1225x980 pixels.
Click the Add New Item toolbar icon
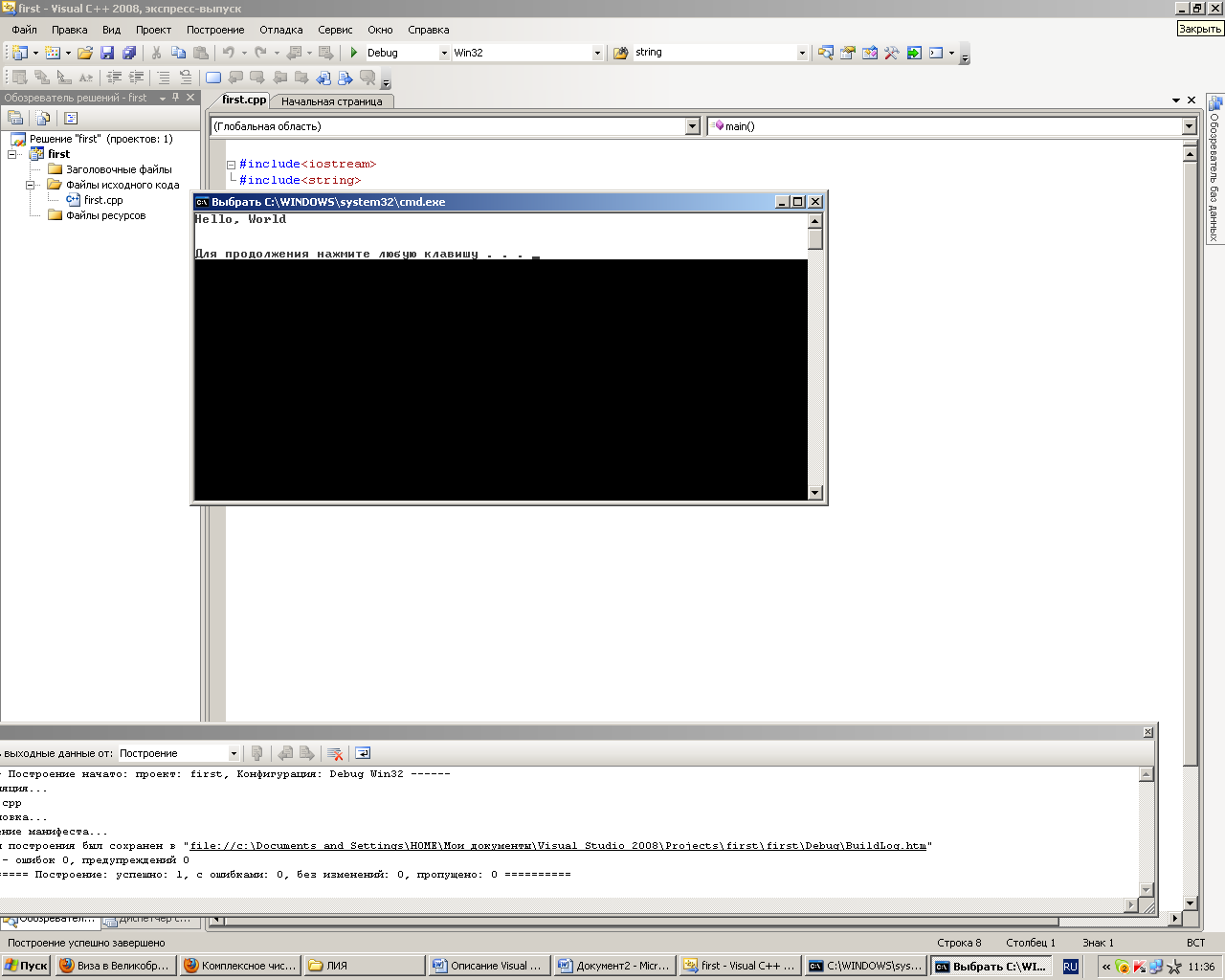click(x=53, y=53)
